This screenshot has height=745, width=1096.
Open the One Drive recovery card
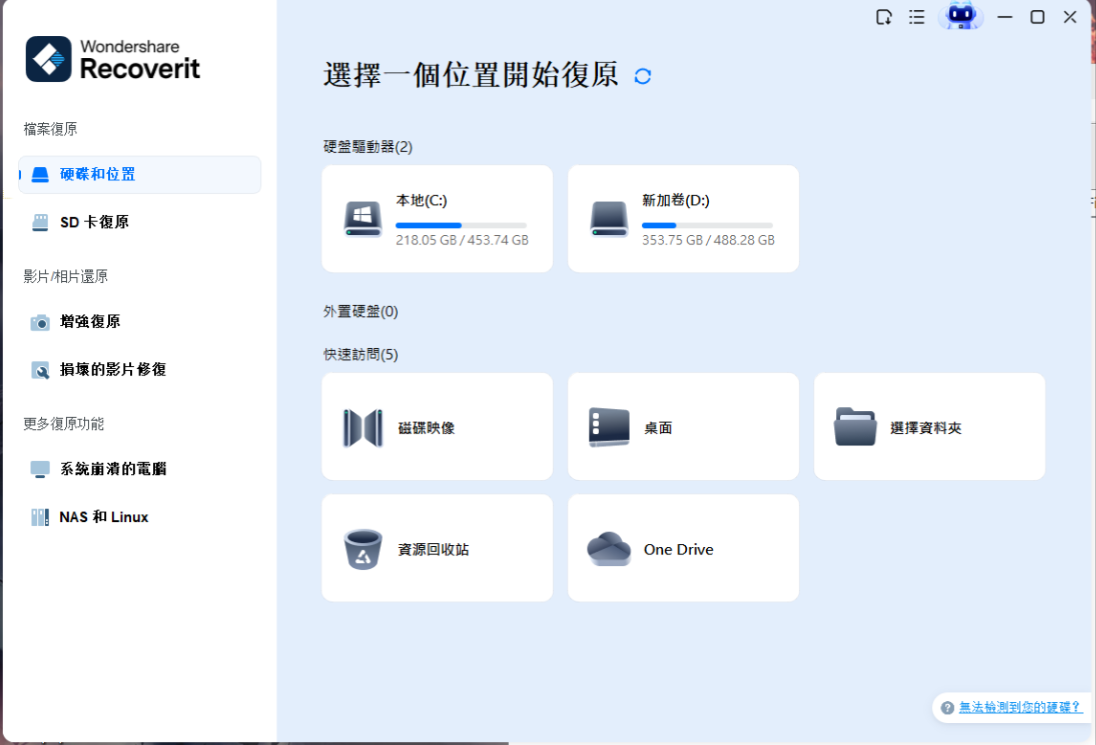(683, 548)
